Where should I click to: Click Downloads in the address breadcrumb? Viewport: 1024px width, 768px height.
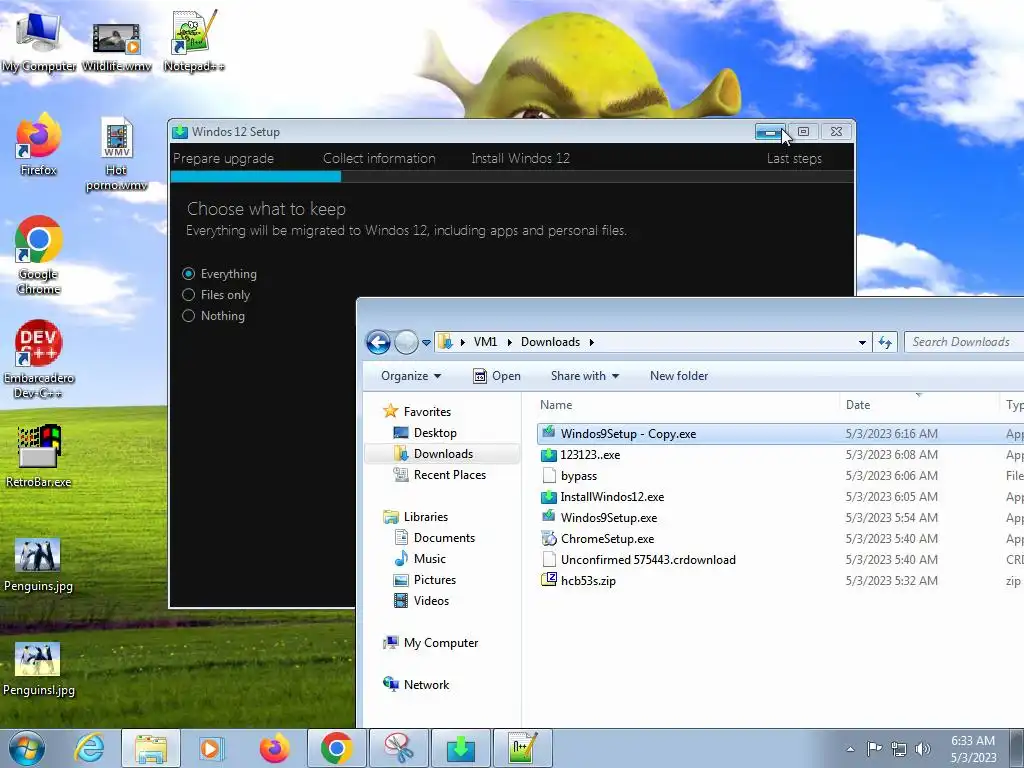coord(550,342)
